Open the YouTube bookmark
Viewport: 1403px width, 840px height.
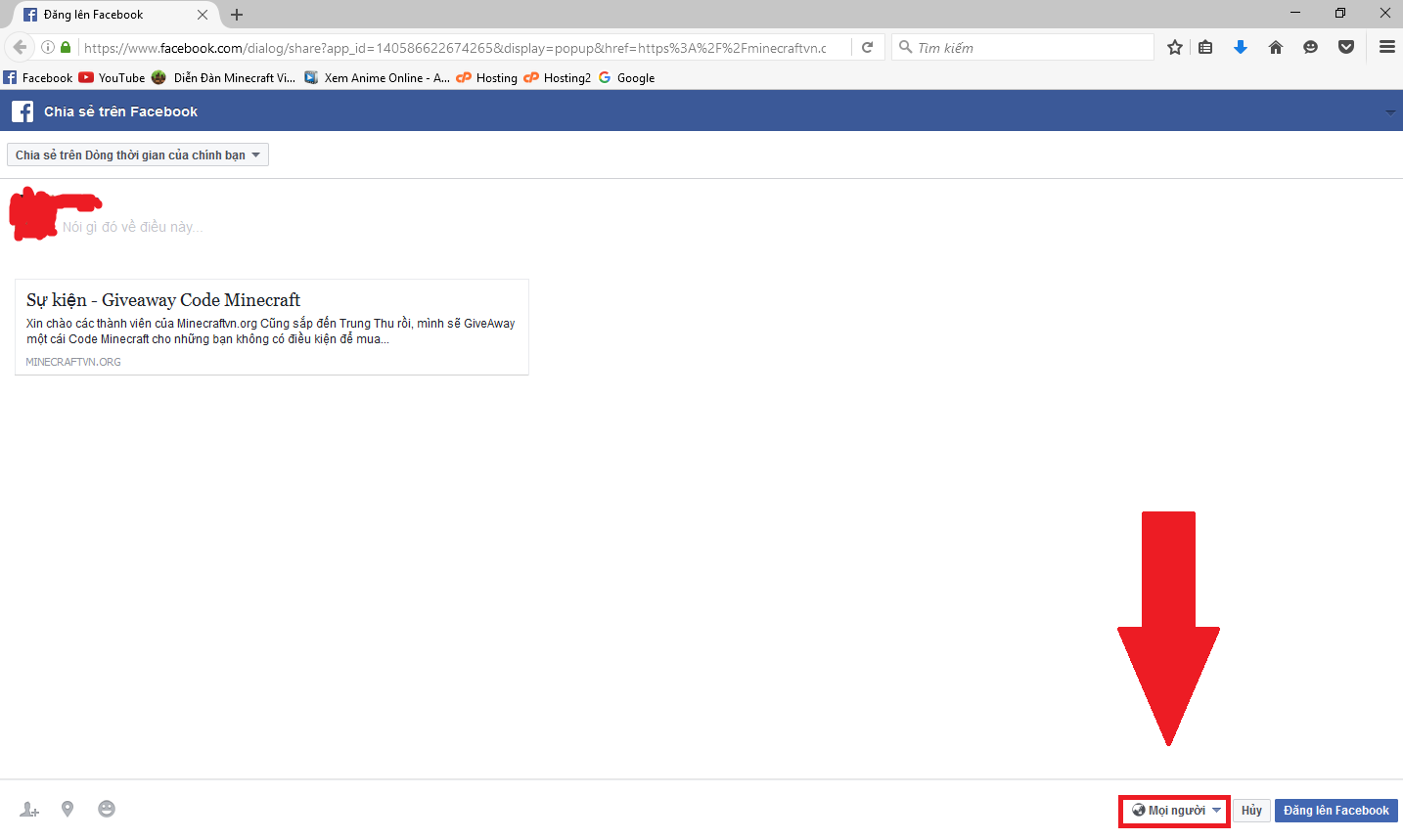tap(112, 78)
